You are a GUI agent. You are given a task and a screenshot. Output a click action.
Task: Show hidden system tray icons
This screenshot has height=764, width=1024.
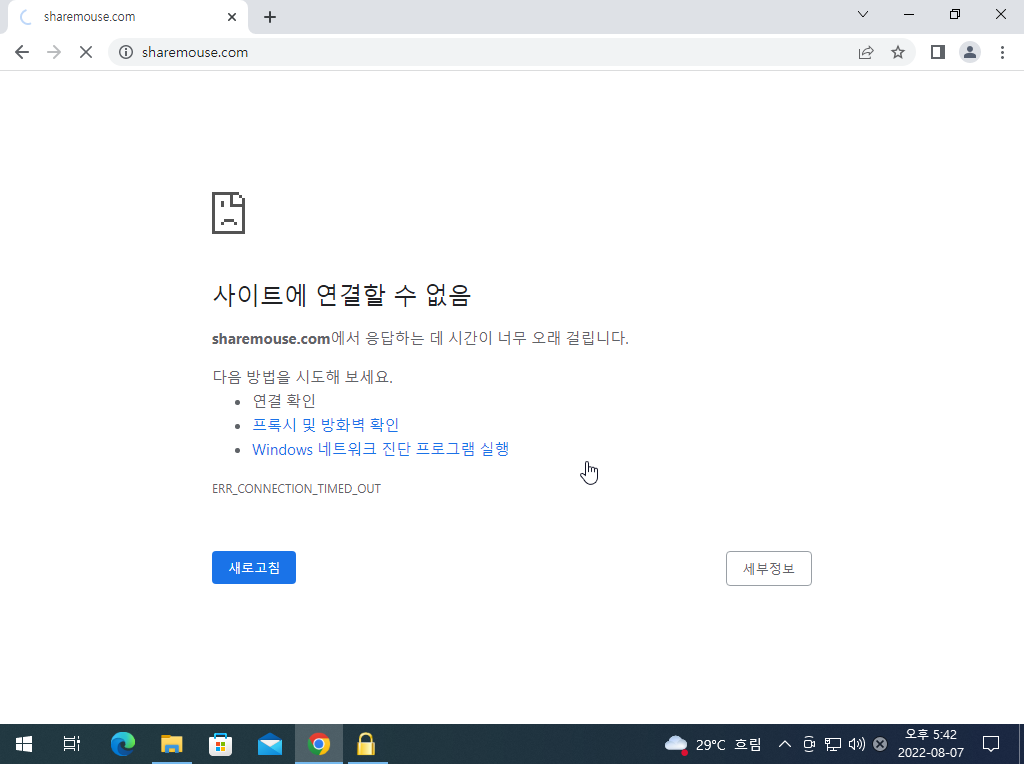pos(785,744)
